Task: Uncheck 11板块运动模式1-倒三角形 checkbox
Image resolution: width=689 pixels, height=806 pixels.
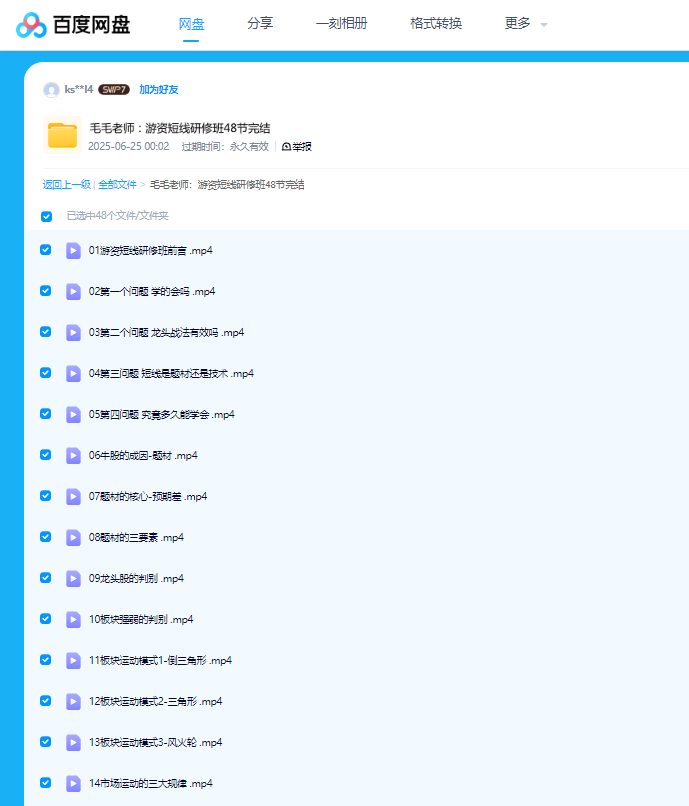Action: point(46,660)
